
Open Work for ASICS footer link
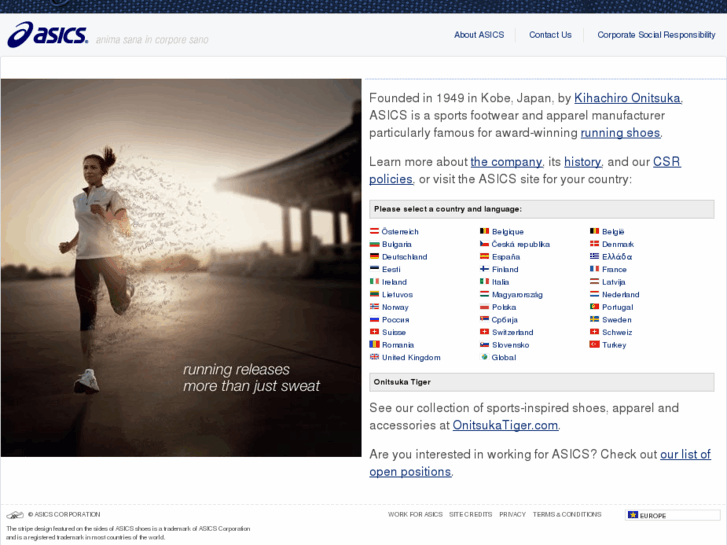[415, 514]
